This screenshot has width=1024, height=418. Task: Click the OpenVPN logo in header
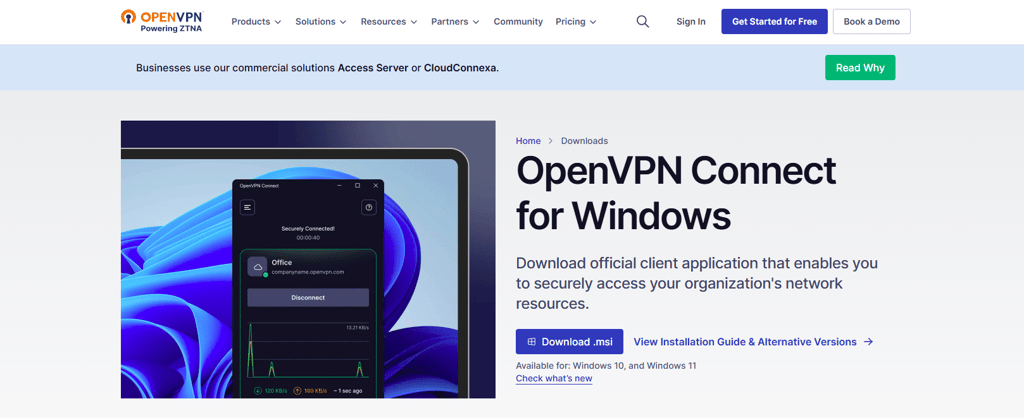pyautogui.click(x=161, y=21)
